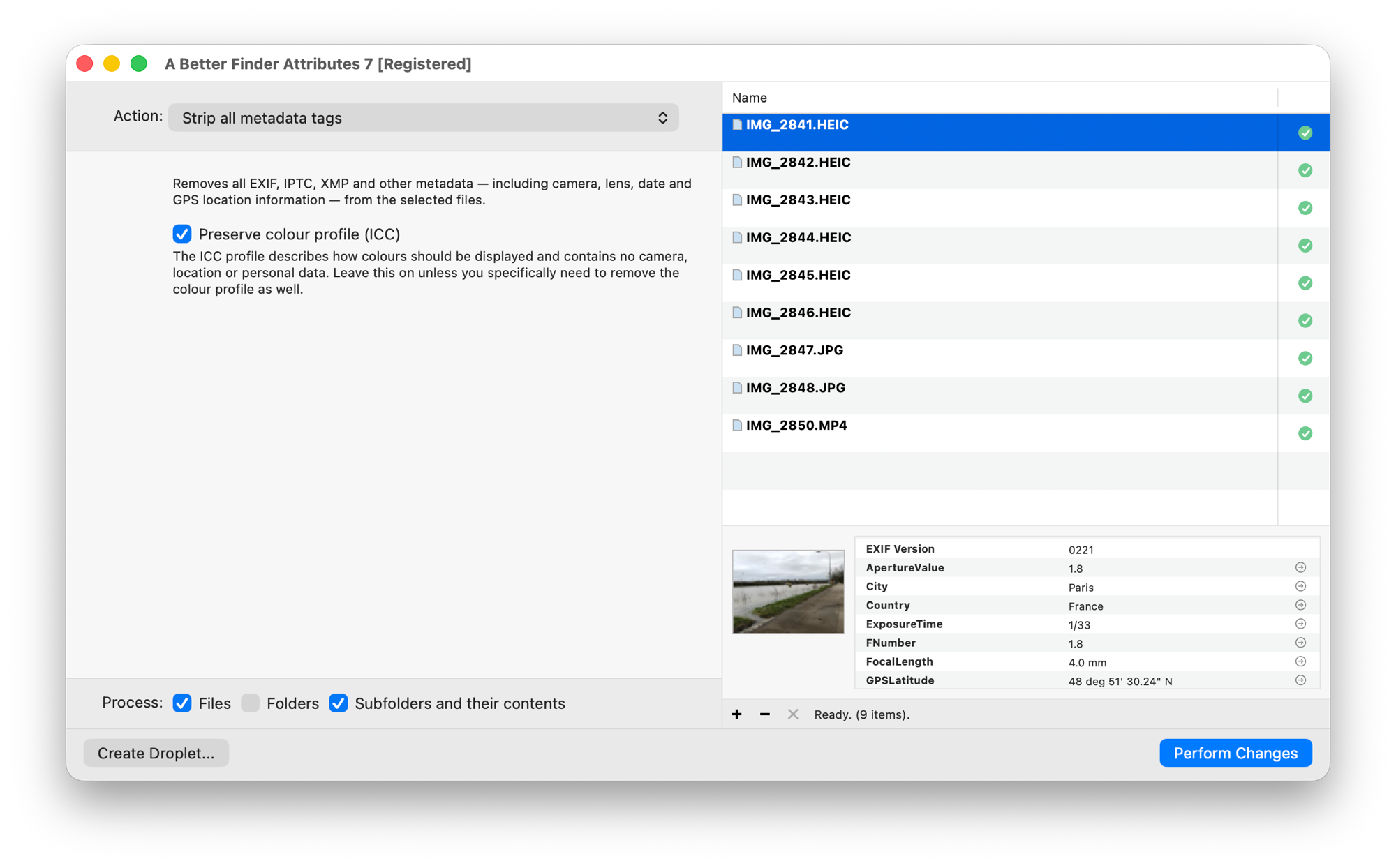
Task: Click green checkmark status for IMG_2846.HEIC
Action: pyautogui.click(x=1305, y=321)
